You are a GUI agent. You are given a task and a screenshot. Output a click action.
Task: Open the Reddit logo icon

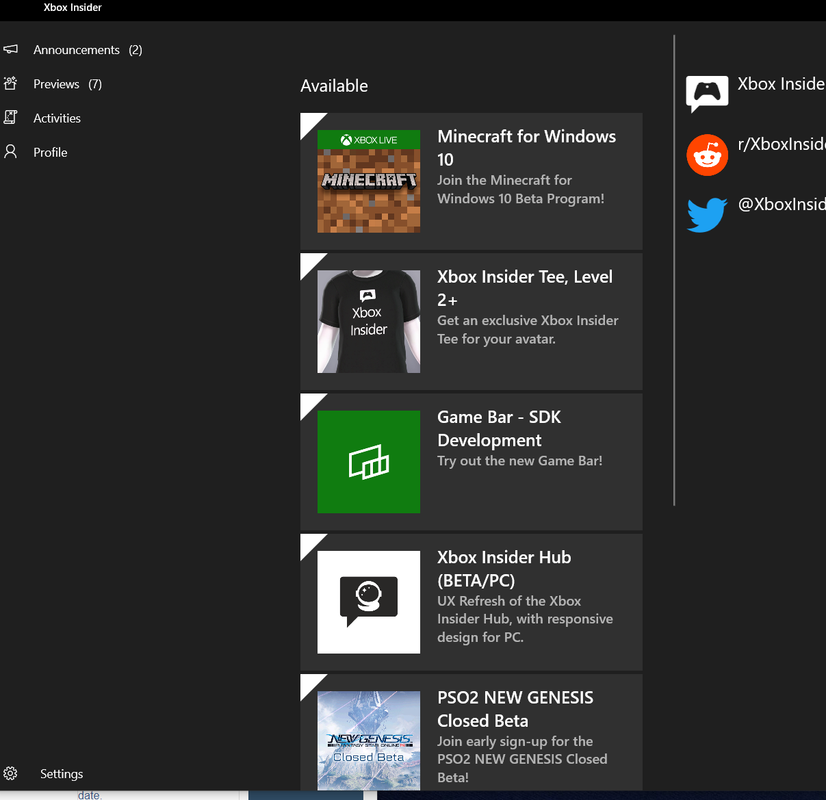707,155
